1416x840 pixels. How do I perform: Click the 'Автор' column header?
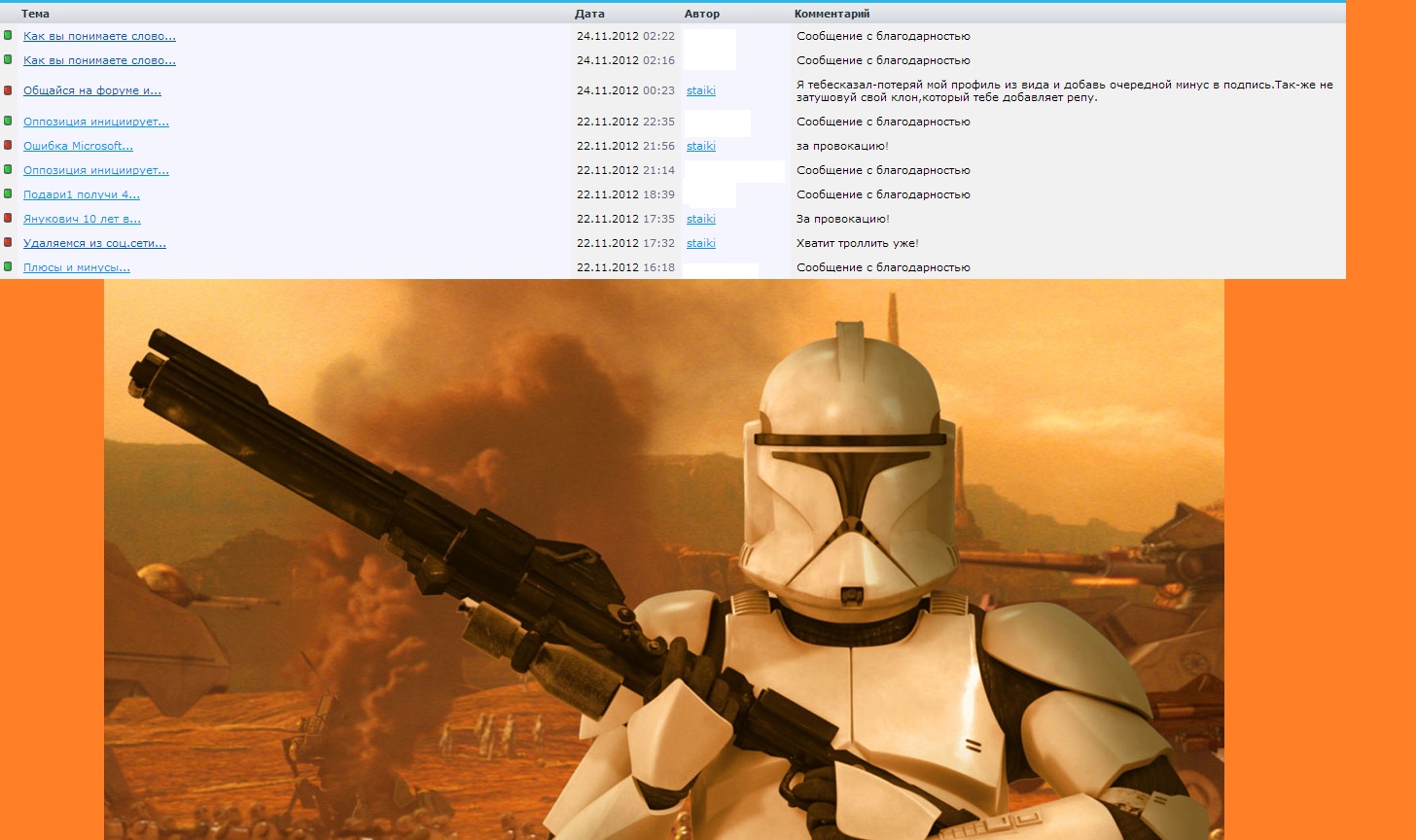(x=702, y=14)
